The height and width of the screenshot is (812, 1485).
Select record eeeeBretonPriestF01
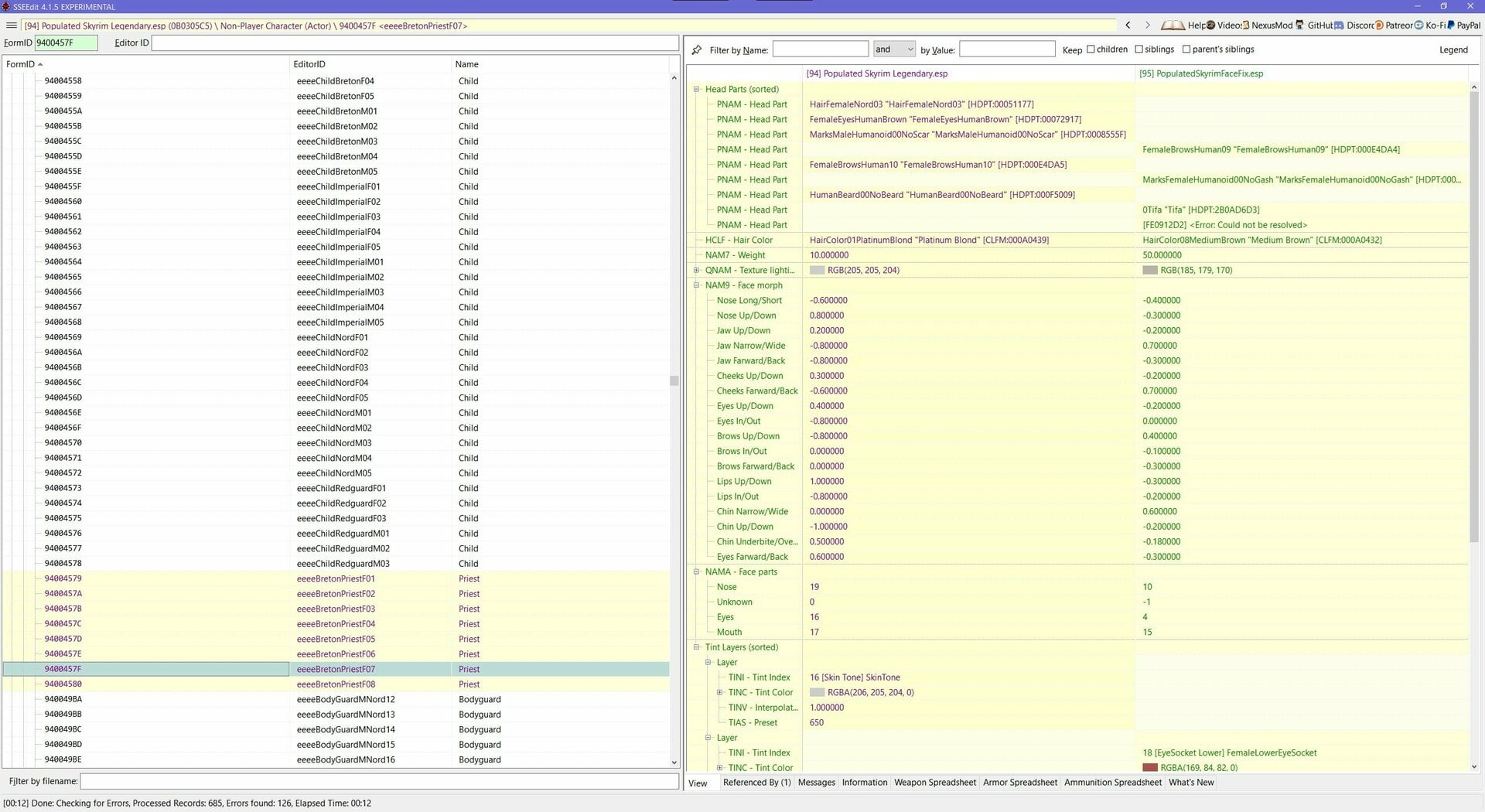[336, 578]
